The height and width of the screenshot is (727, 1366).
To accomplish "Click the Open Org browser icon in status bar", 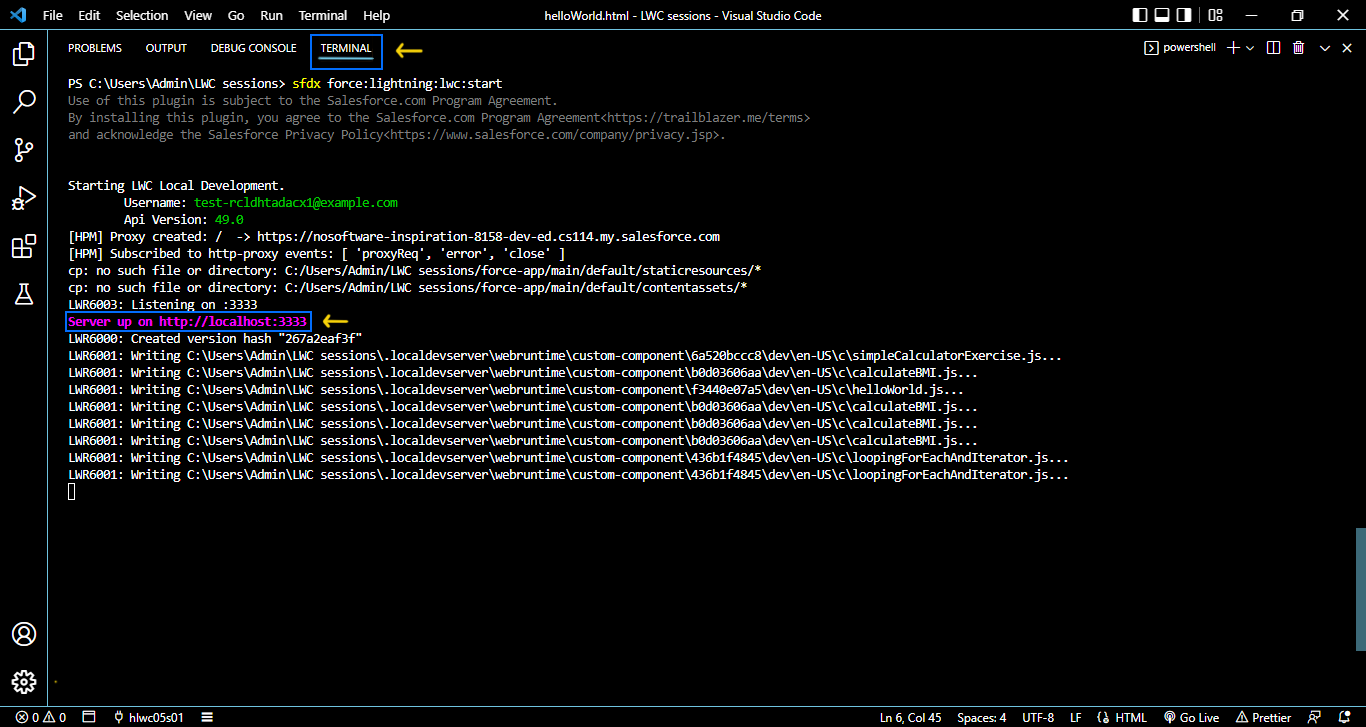I will [x=89, y=717].
